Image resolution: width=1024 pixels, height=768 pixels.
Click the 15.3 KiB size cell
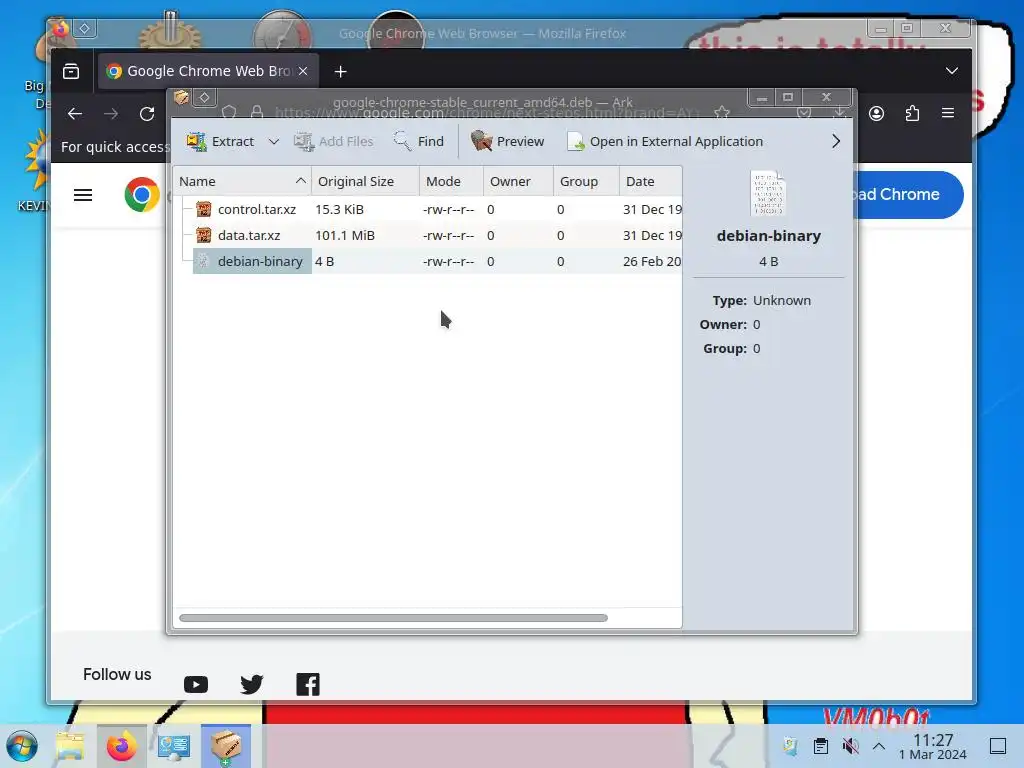tap(340, 209)
